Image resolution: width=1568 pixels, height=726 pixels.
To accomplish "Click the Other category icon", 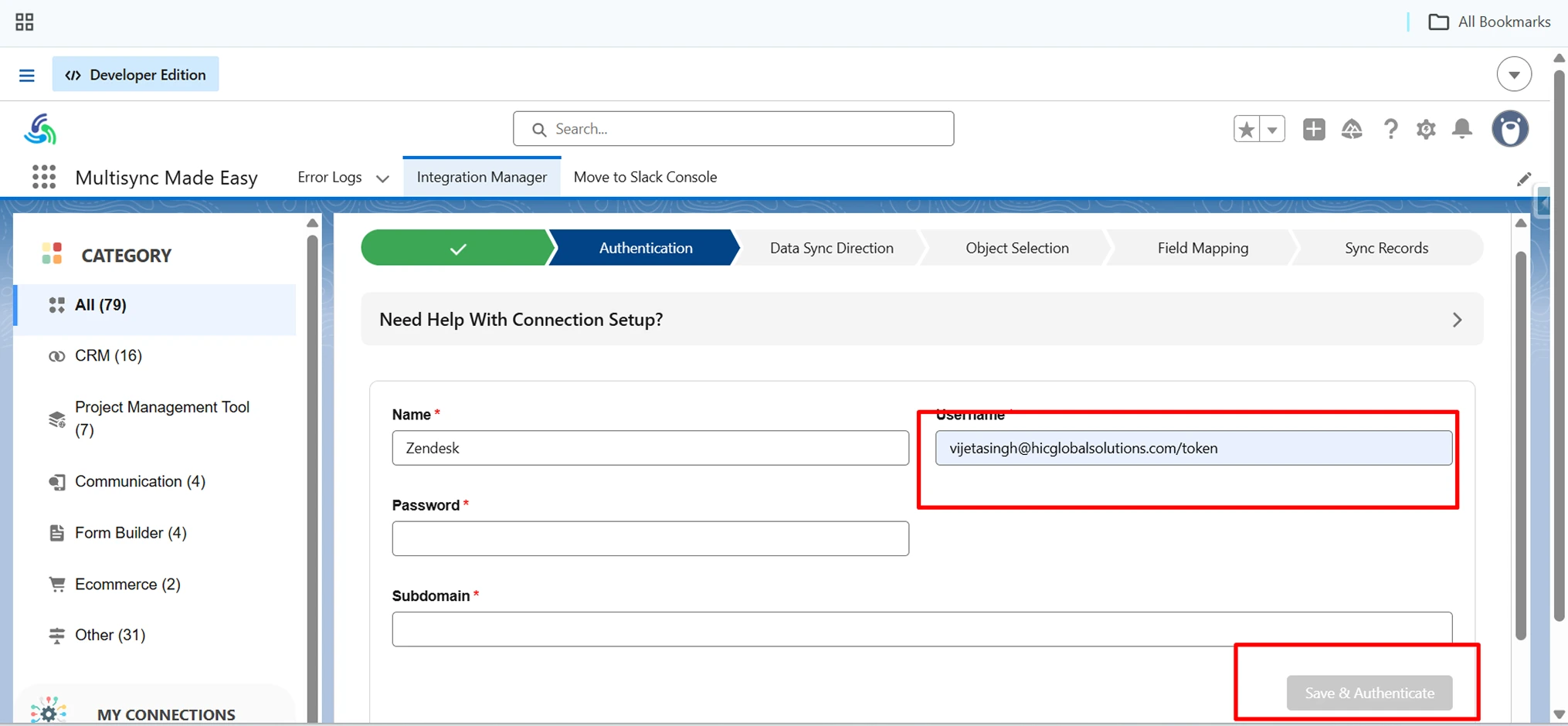I will [x=56, y=635].
